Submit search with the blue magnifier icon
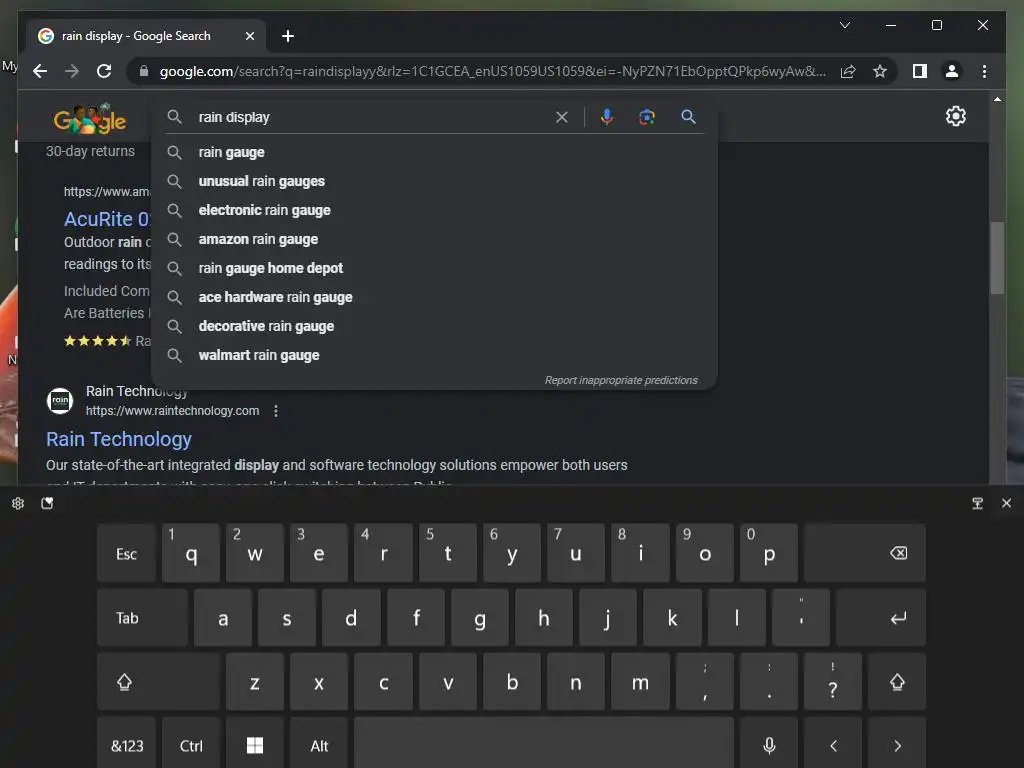1024x768 pixels. click(x=688, y=117)
